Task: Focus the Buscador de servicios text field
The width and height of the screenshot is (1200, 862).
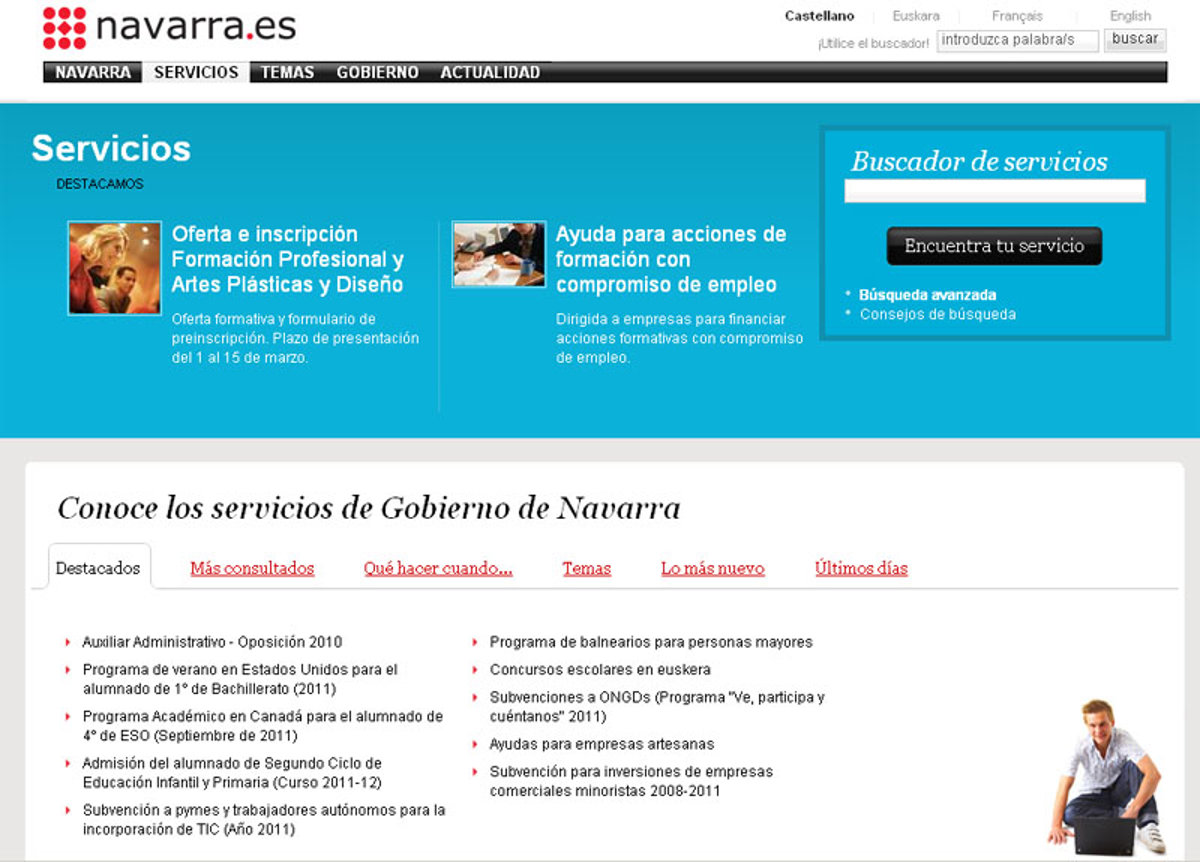Action: tap(994, 191)
